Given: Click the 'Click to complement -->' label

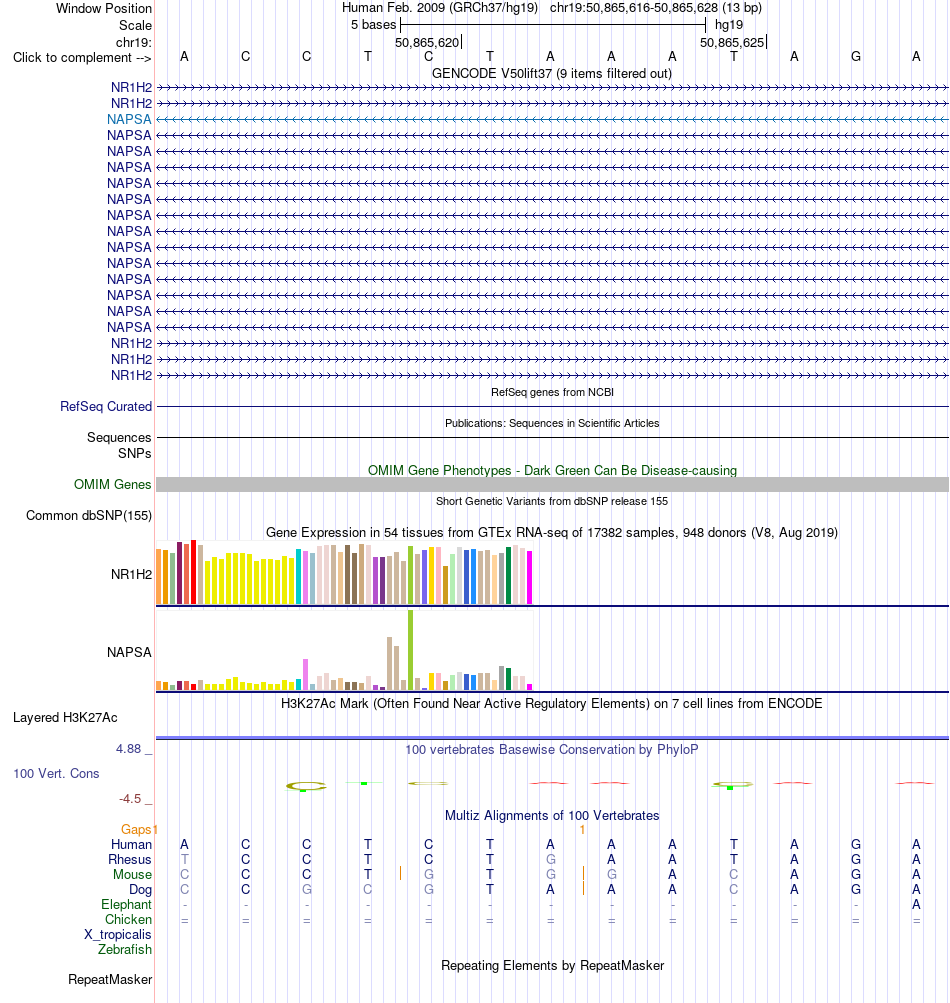Looking at the screenshot, I should [83, 58].
